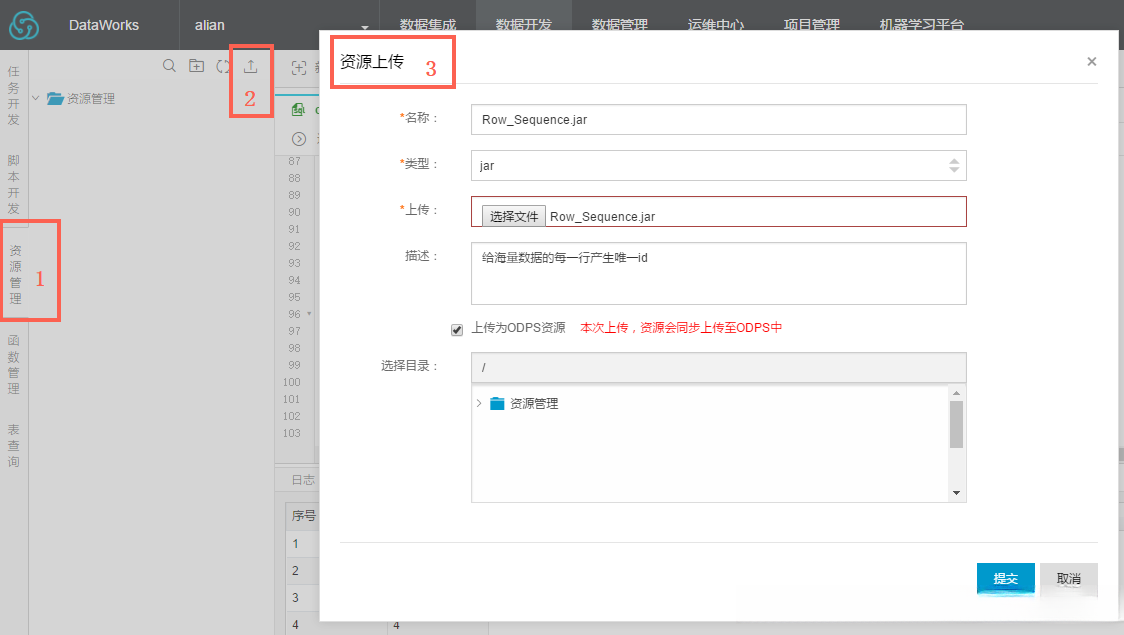Screen dimensions: 1124x635
Task: Click the directory list scroll-down arrow
Action: click(x=956, y=493)
